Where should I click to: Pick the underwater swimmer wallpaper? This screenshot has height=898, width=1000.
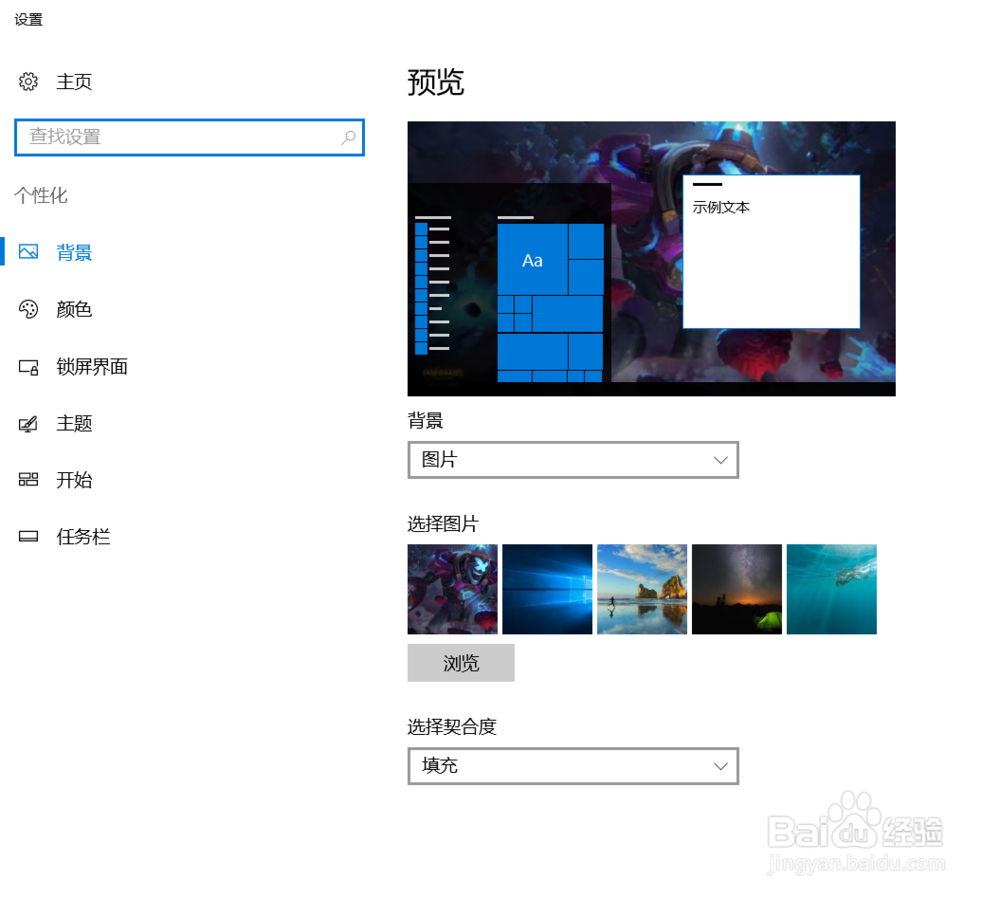click(x=831, y=589)
